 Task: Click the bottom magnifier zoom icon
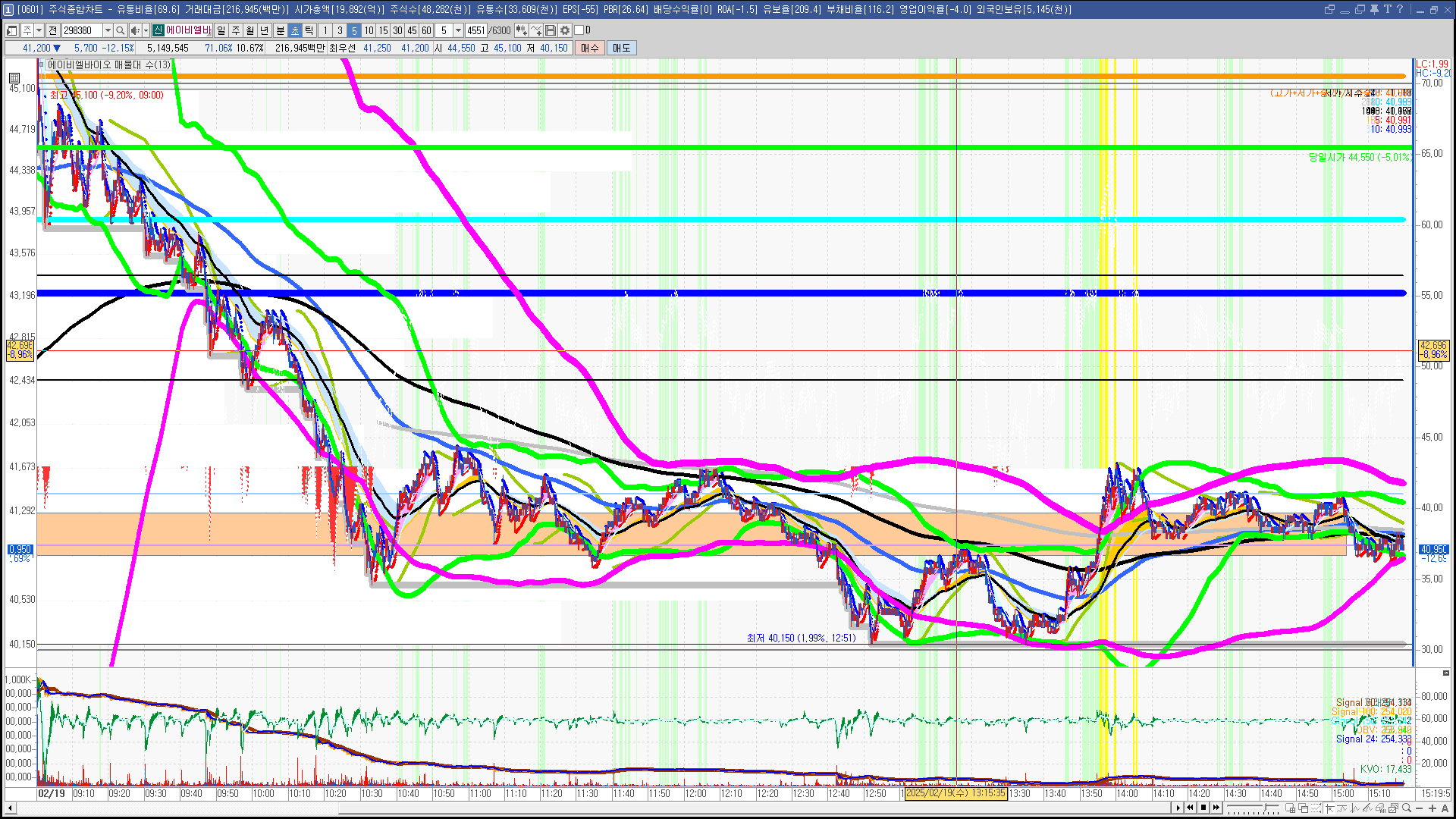(1407, 808)
